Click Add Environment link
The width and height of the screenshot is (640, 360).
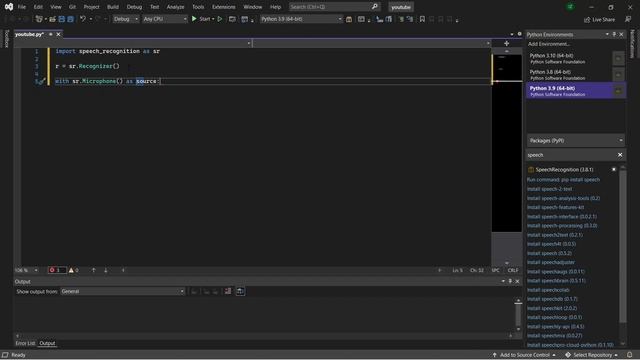549,44
